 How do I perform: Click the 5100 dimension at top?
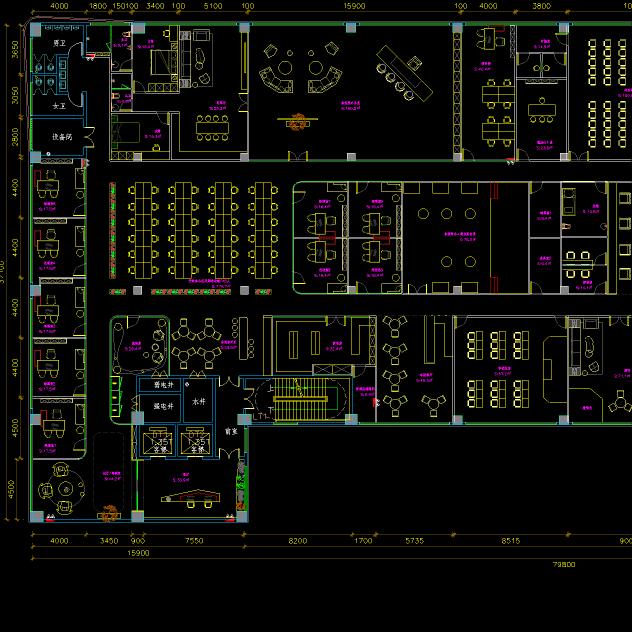213,6
